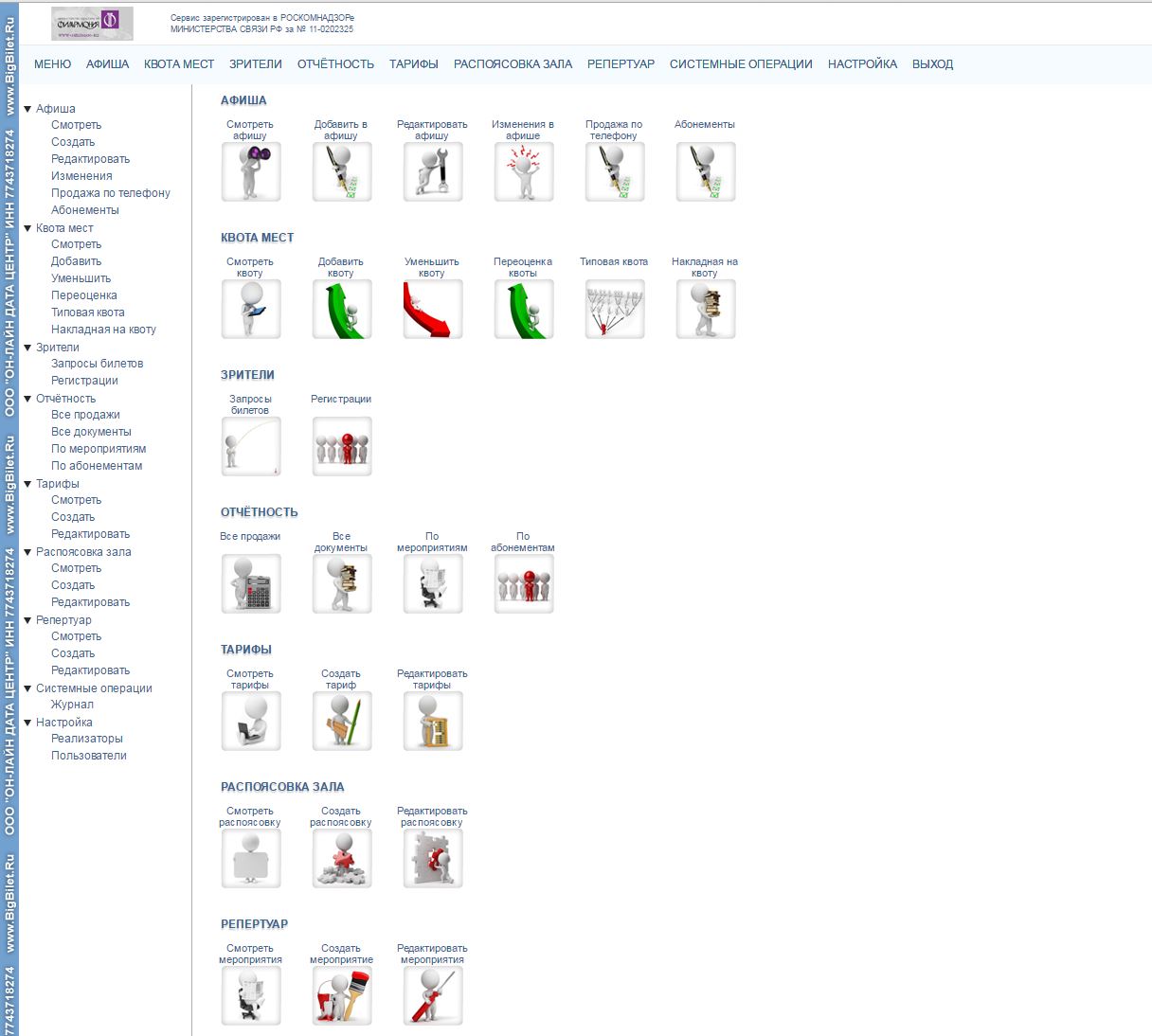Open the ТАРИФЫ top menu item
Image resolution: width=1152 pixels, height=1036 pixels.
point(413,64)
